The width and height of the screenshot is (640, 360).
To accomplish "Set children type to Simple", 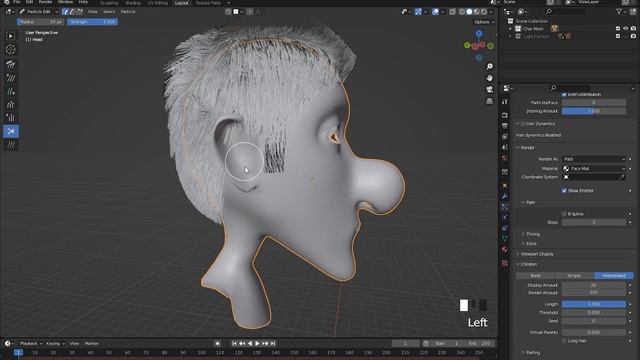I will point(574,276).
